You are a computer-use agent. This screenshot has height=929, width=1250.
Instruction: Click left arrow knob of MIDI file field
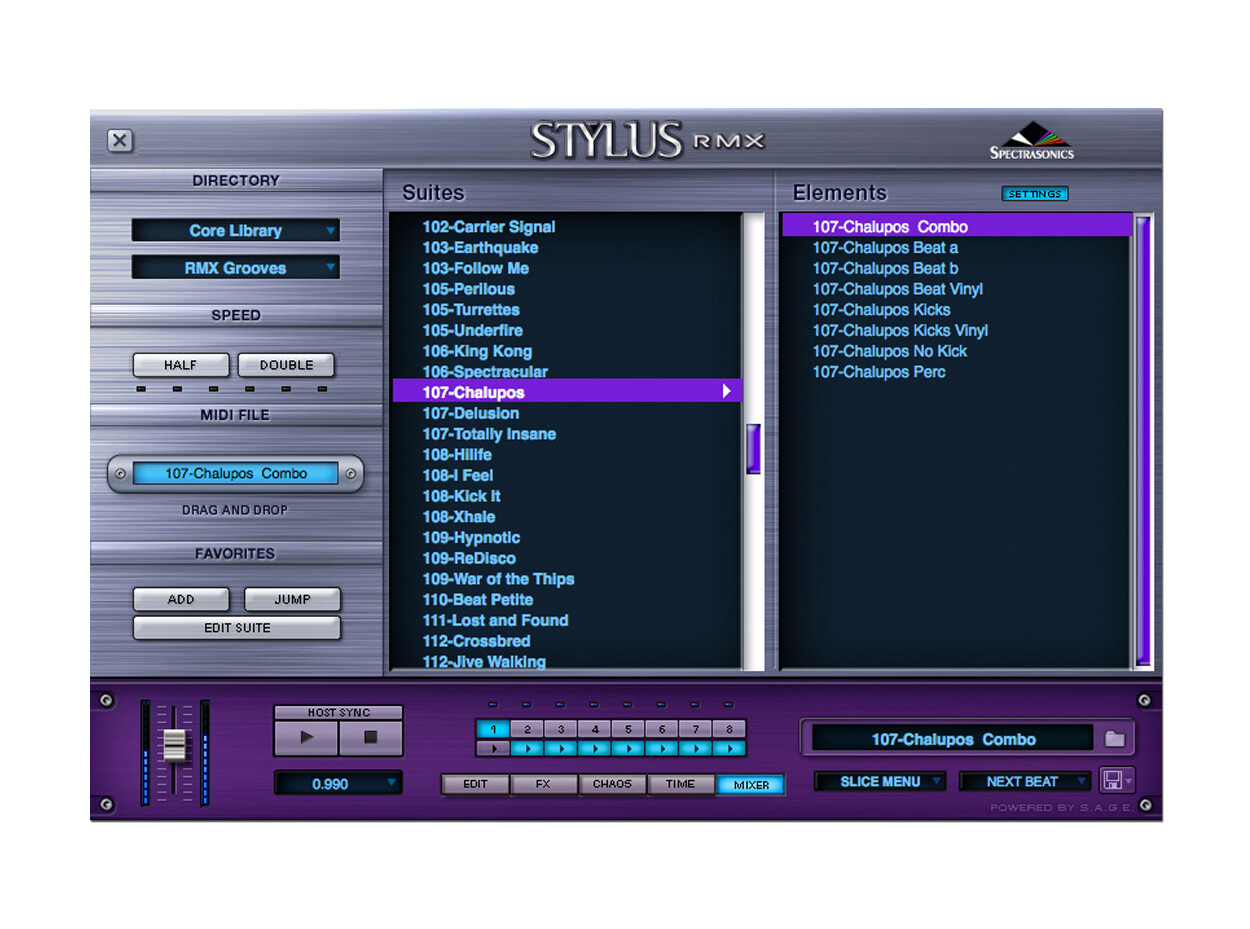pyautogui.click(x=120, y=474)
